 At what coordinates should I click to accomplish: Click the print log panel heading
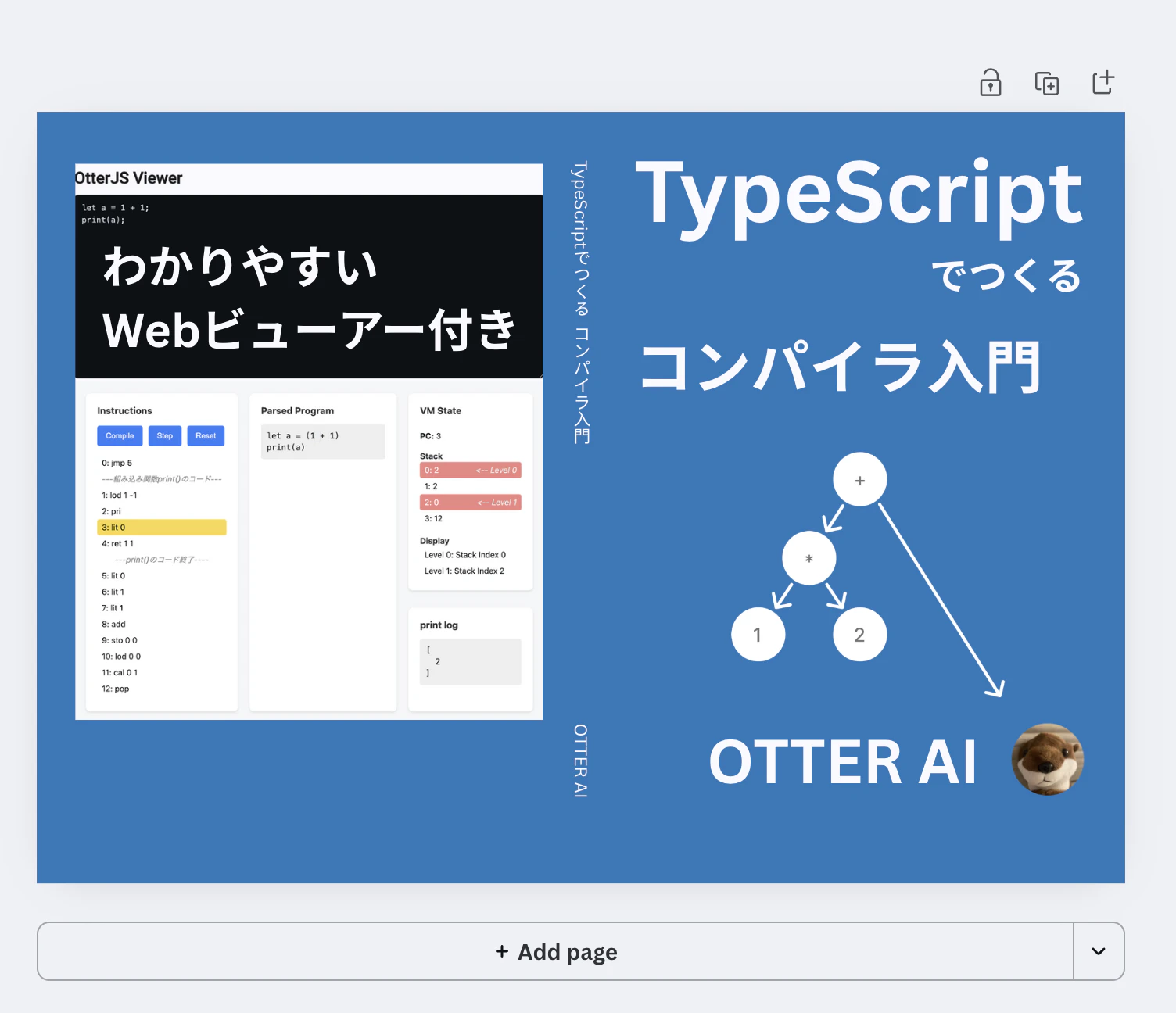point(439,625)
